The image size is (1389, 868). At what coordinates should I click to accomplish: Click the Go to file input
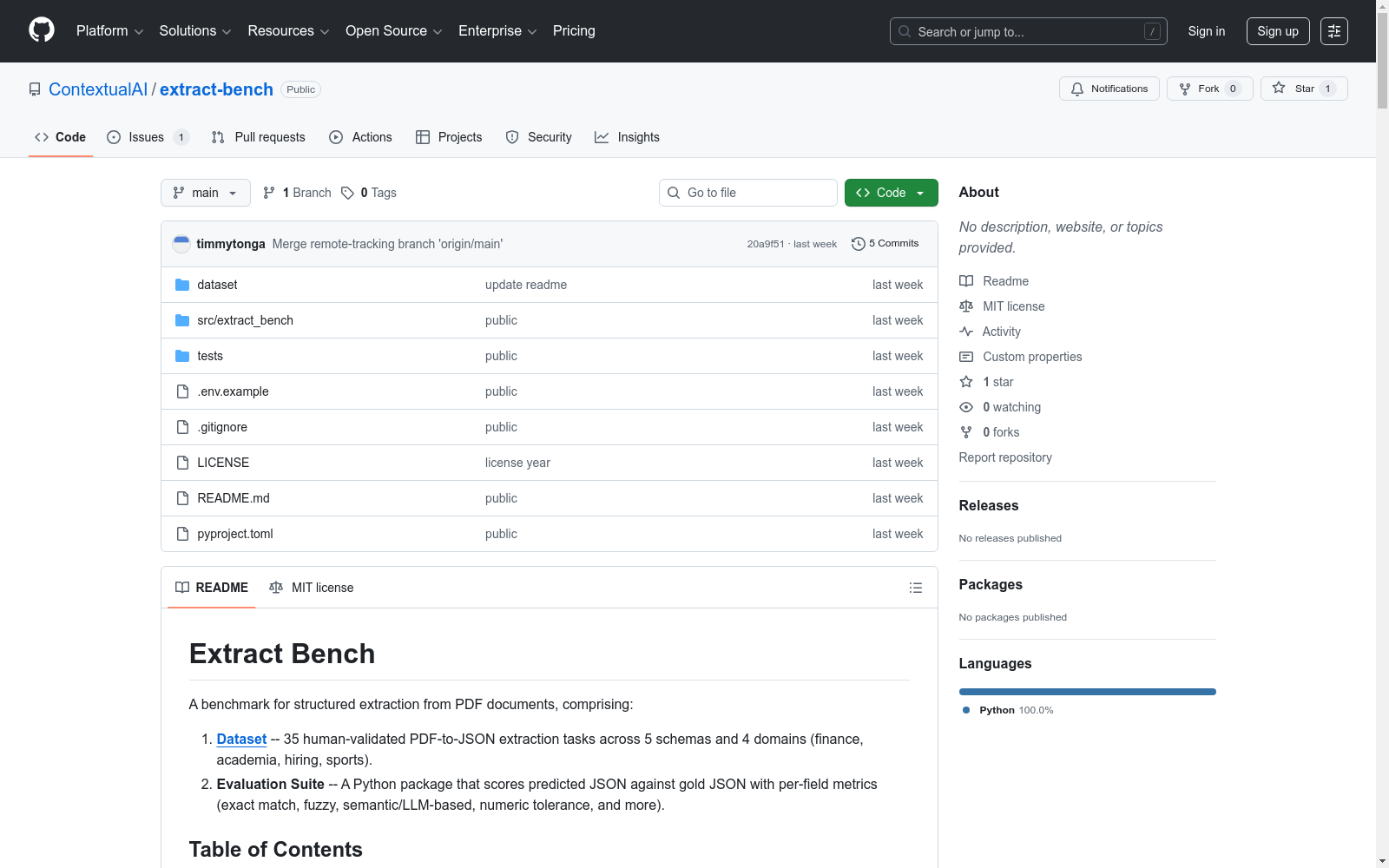point(748,193)
